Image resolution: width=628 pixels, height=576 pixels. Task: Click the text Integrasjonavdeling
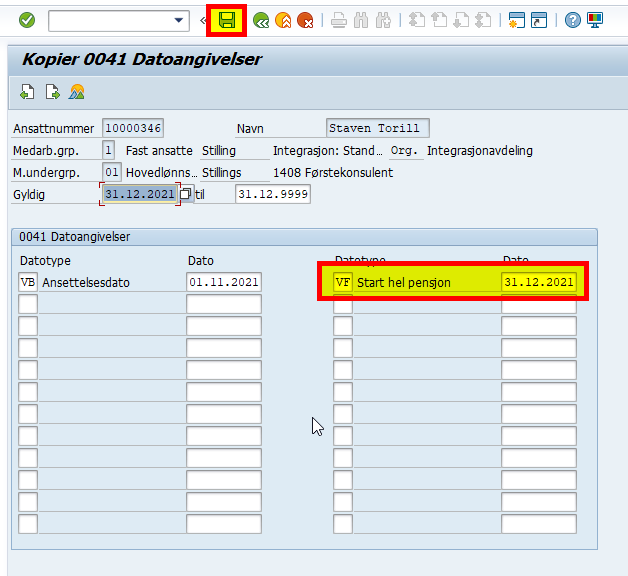tap(480, 151)
